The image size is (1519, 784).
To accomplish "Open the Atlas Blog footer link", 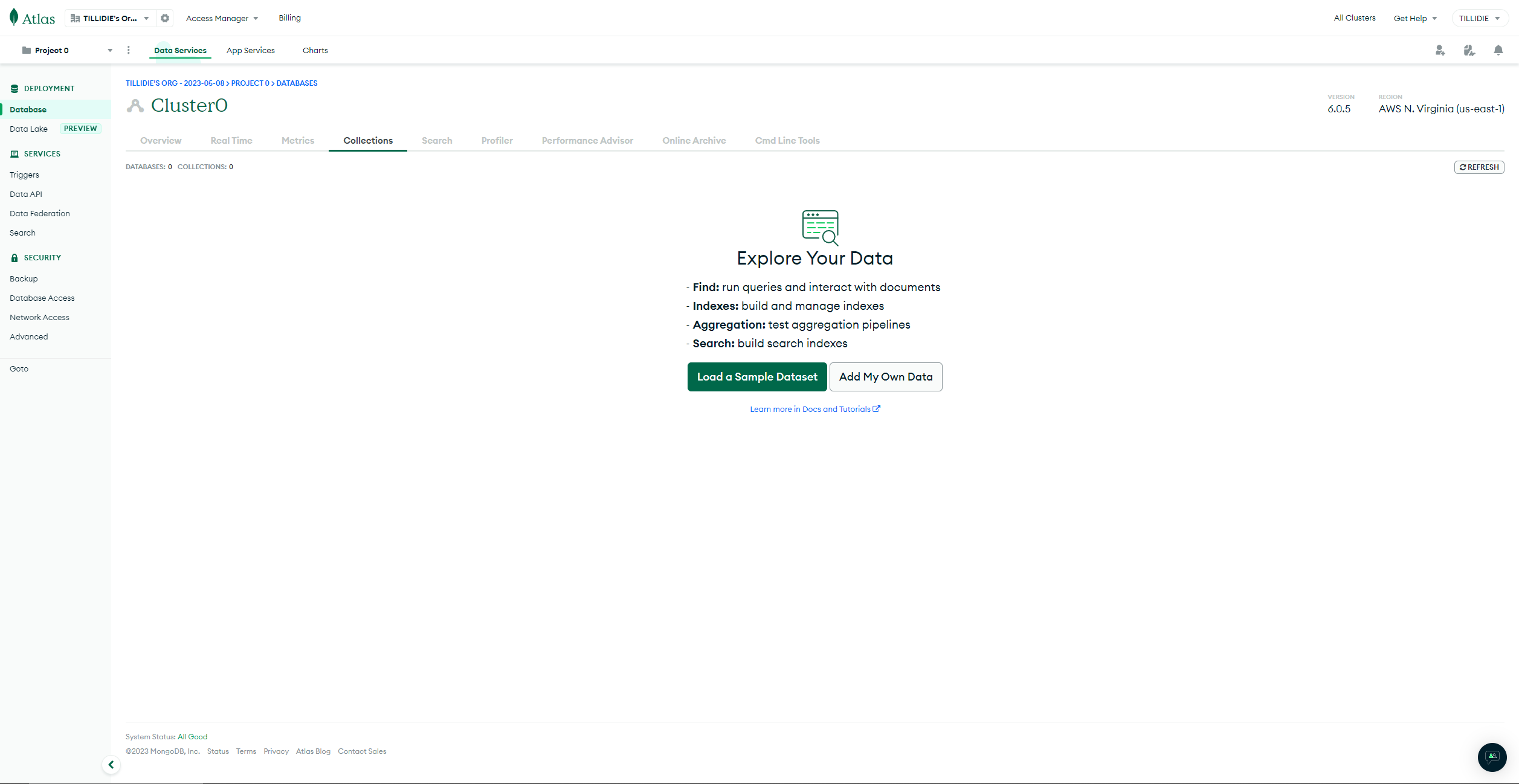I will point(313,751).
